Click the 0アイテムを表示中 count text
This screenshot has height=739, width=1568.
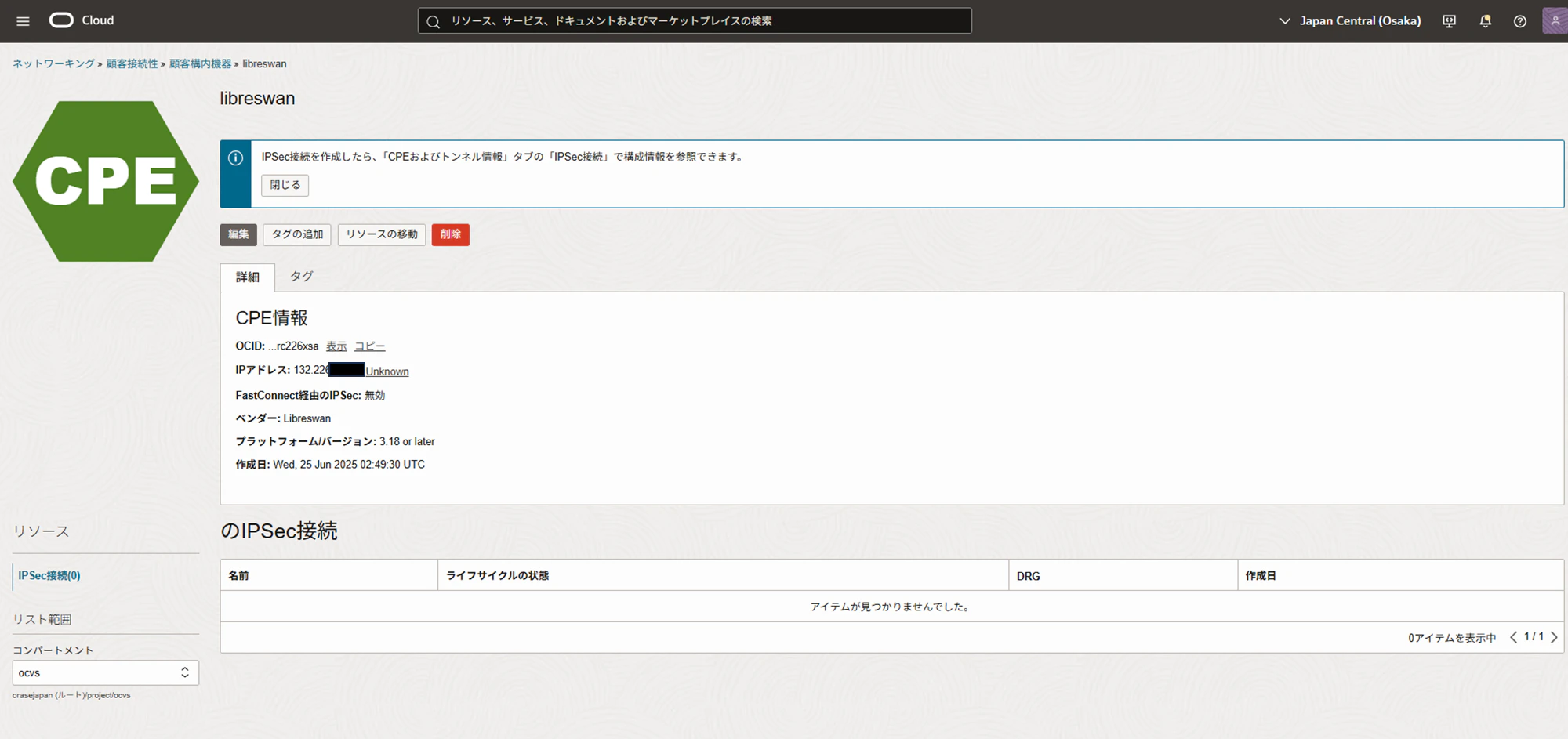(1452, 638)
